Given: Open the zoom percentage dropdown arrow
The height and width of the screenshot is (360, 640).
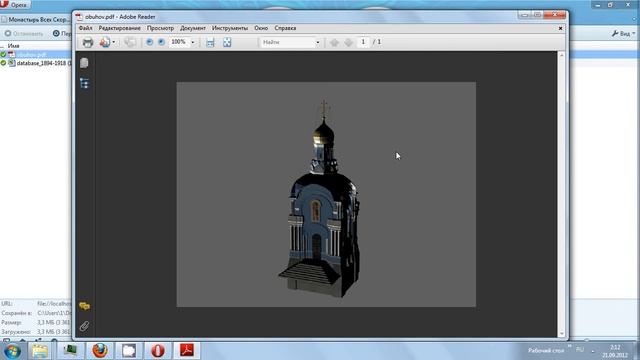Looking at the screenshot, I should pyautogui.click(x=193, y=42).
